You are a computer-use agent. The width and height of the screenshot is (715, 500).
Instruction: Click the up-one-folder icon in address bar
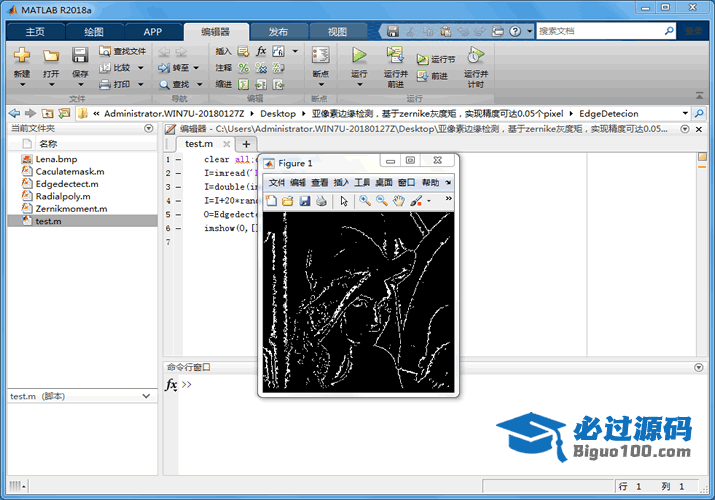tap(47, 113)
